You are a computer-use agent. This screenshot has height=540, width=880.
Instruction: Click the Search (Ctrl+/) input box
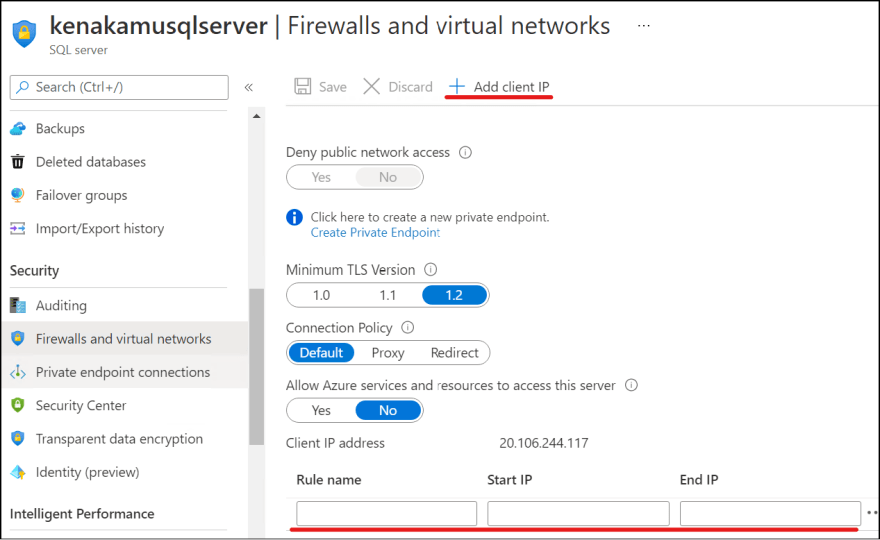[x=119, y=87]
